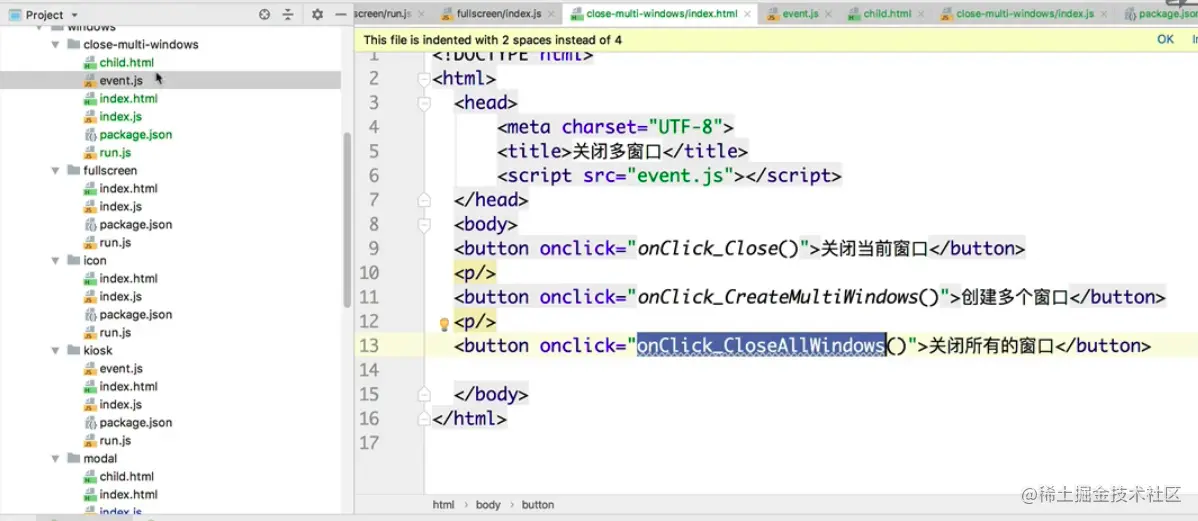Click run.js file icon under close-multi-windows

tap(90, 153)
